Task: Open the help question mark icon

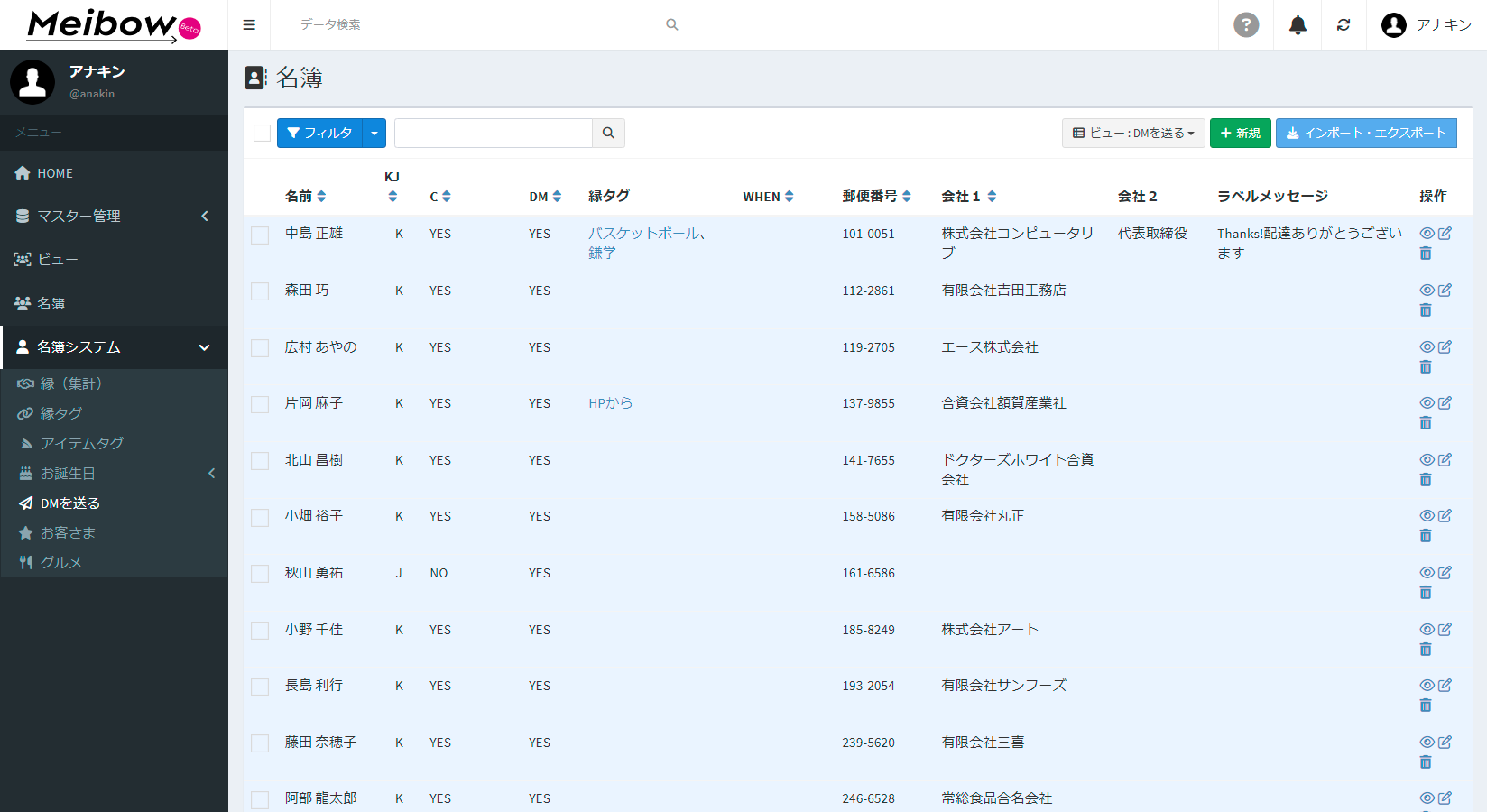Action: [x=1246, y=25]
